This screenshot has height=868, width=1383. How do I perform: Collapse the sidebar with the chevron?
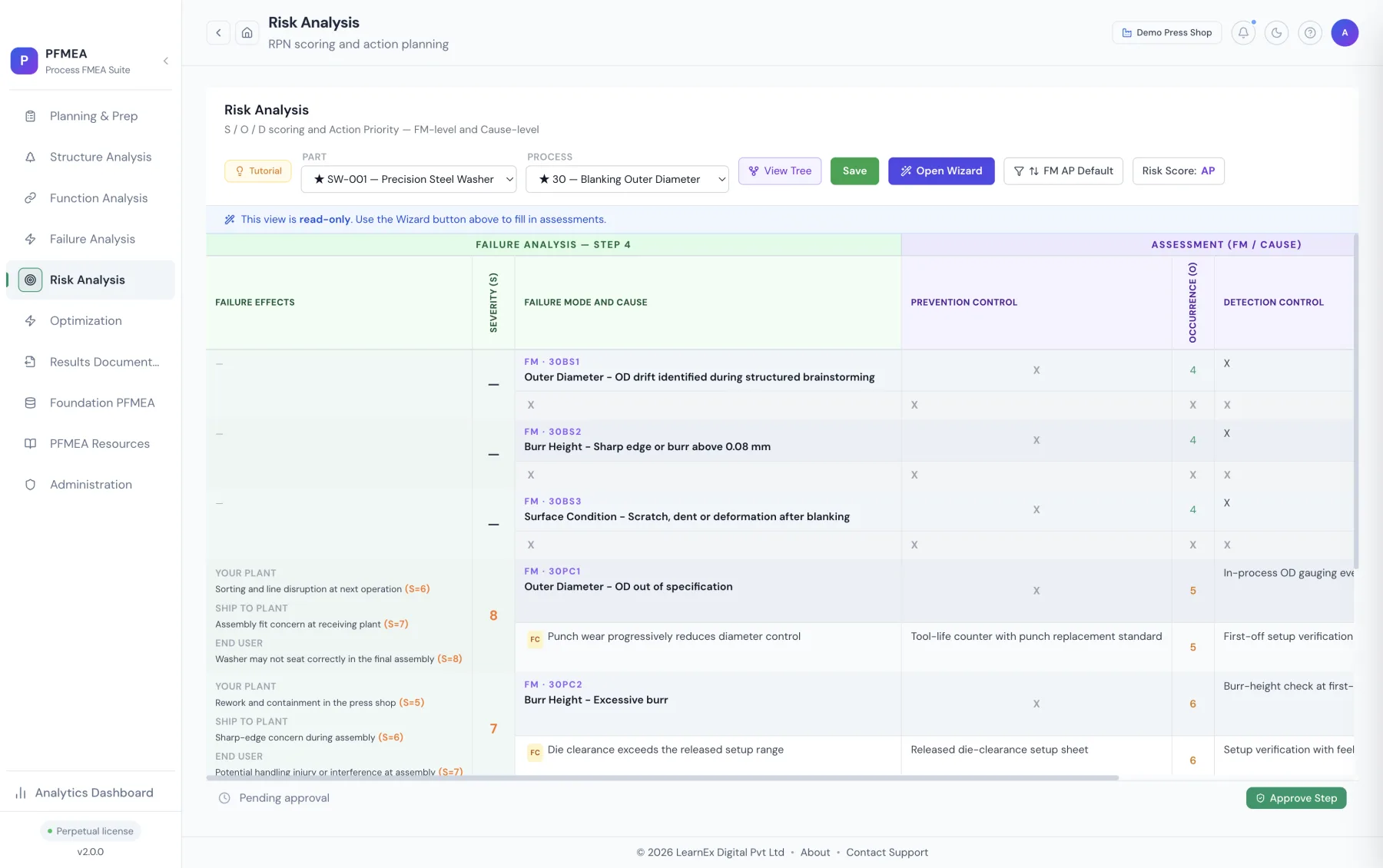pyautogui.click(x=165, y=61)
